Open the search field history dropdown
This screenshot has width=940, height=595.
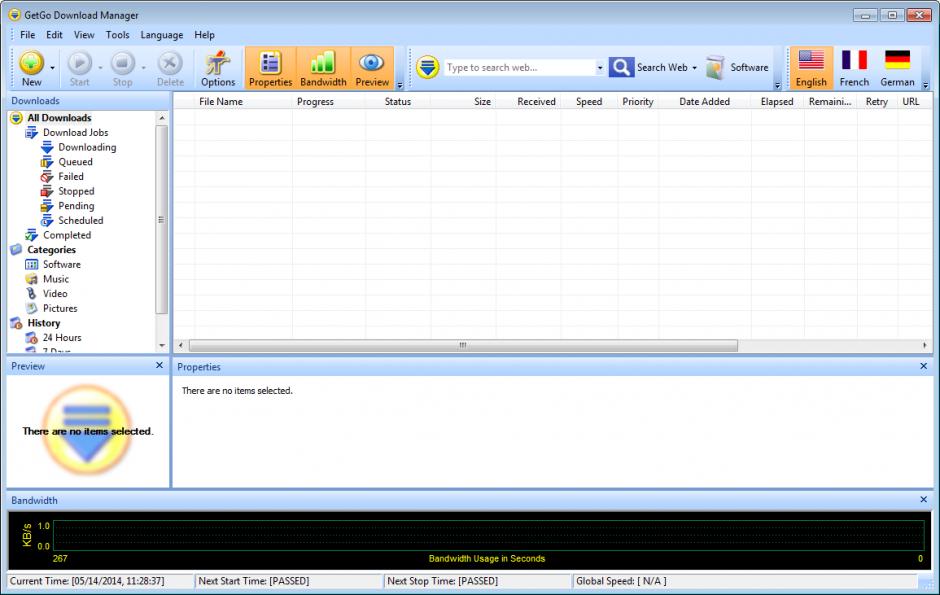point(599,68)
